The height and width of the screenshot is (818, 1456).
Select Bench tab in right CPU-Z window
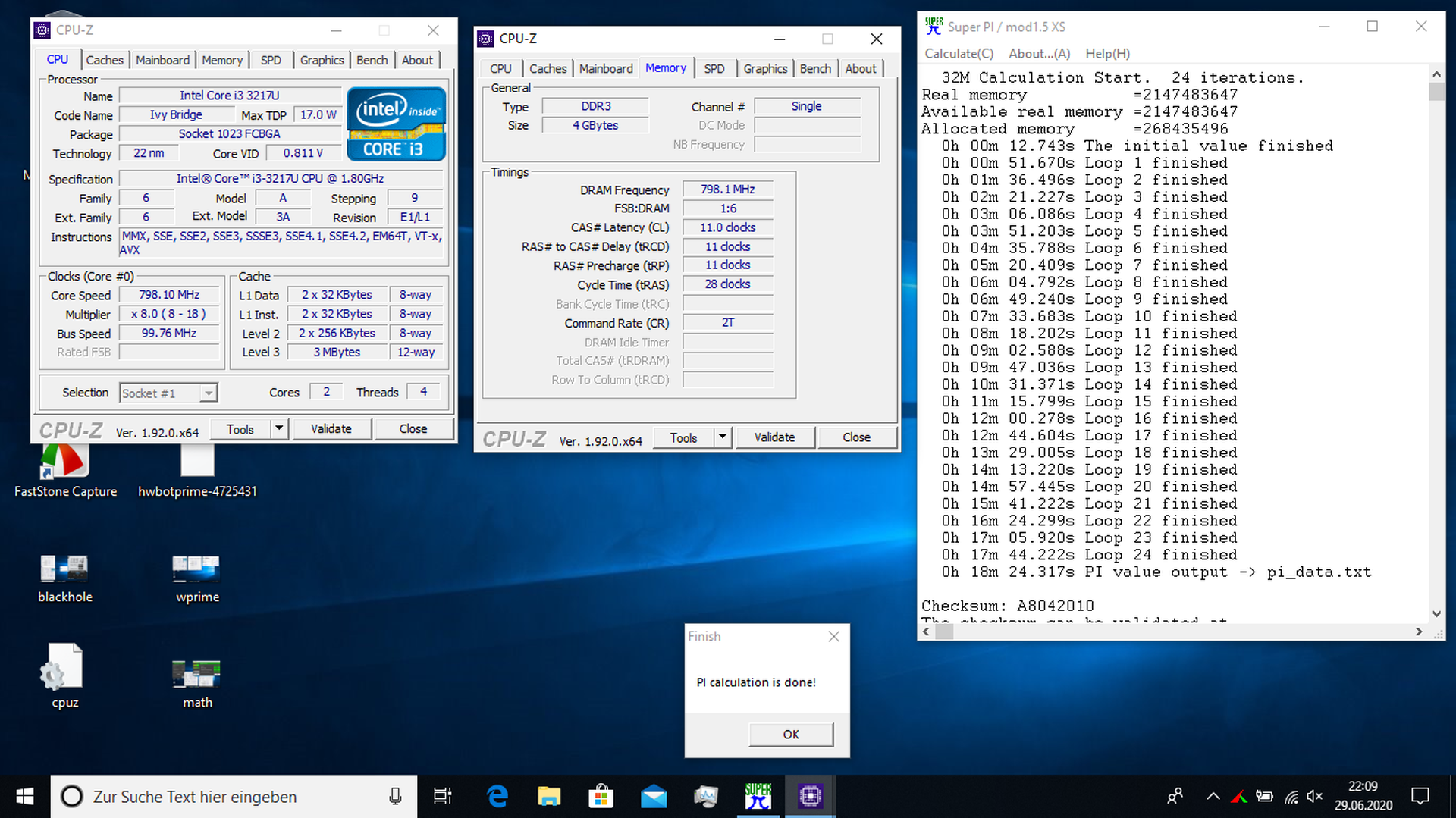click(x=815, y=68)
